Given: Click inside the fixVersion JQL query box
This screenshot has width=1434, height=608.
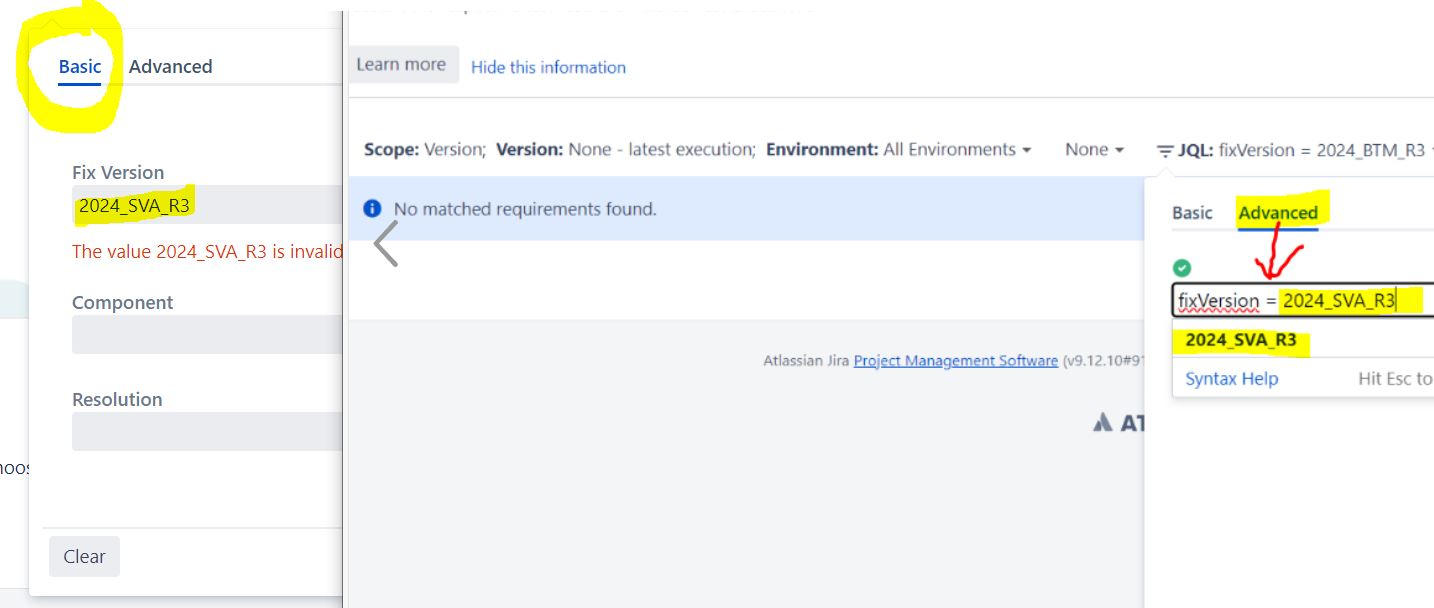Looking at the screenshot, I should (x=1300, y=300).
